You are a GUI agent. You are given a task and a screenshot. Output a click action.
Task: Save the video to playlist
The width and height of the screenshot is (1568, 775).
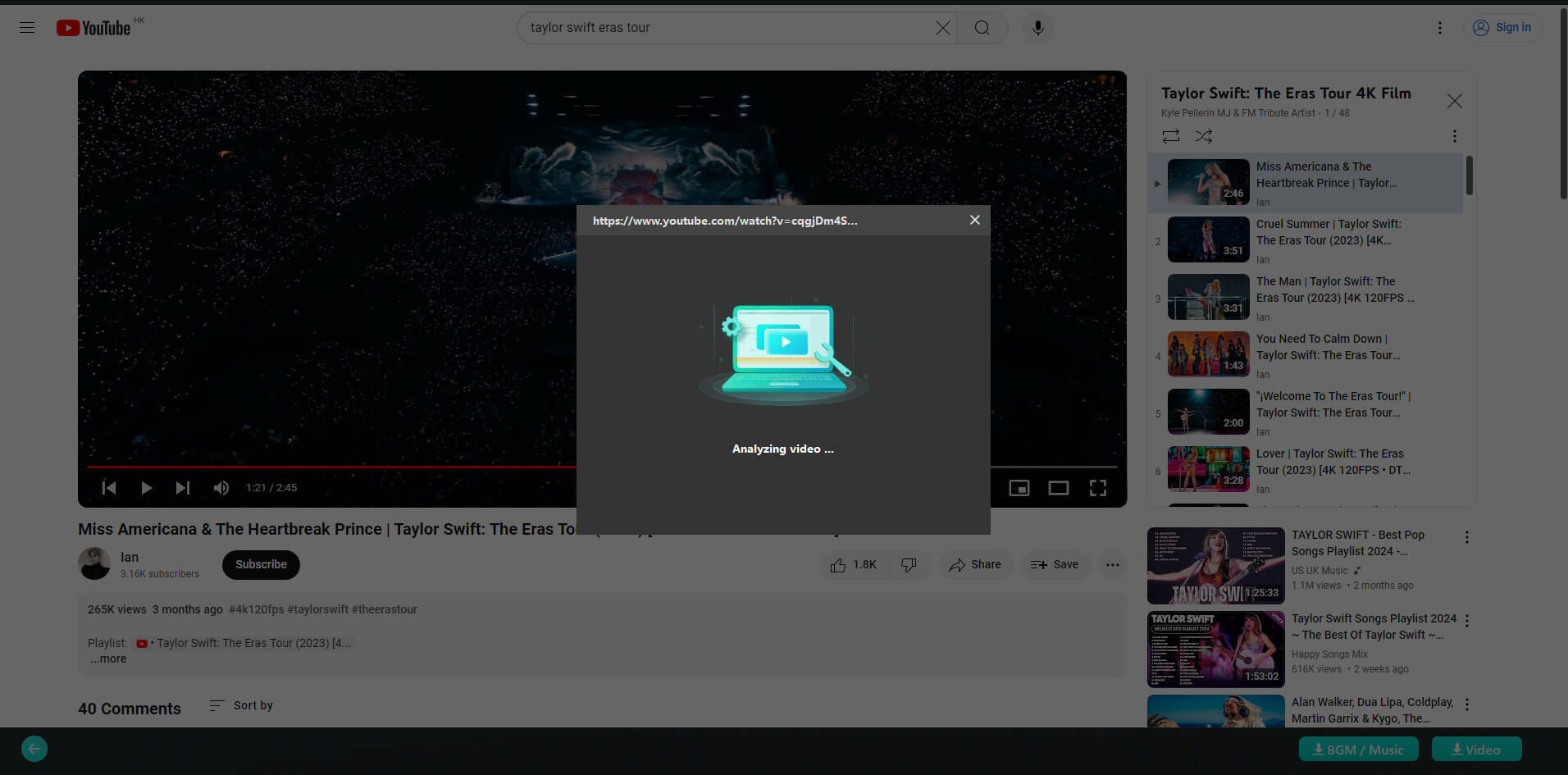1055,564
